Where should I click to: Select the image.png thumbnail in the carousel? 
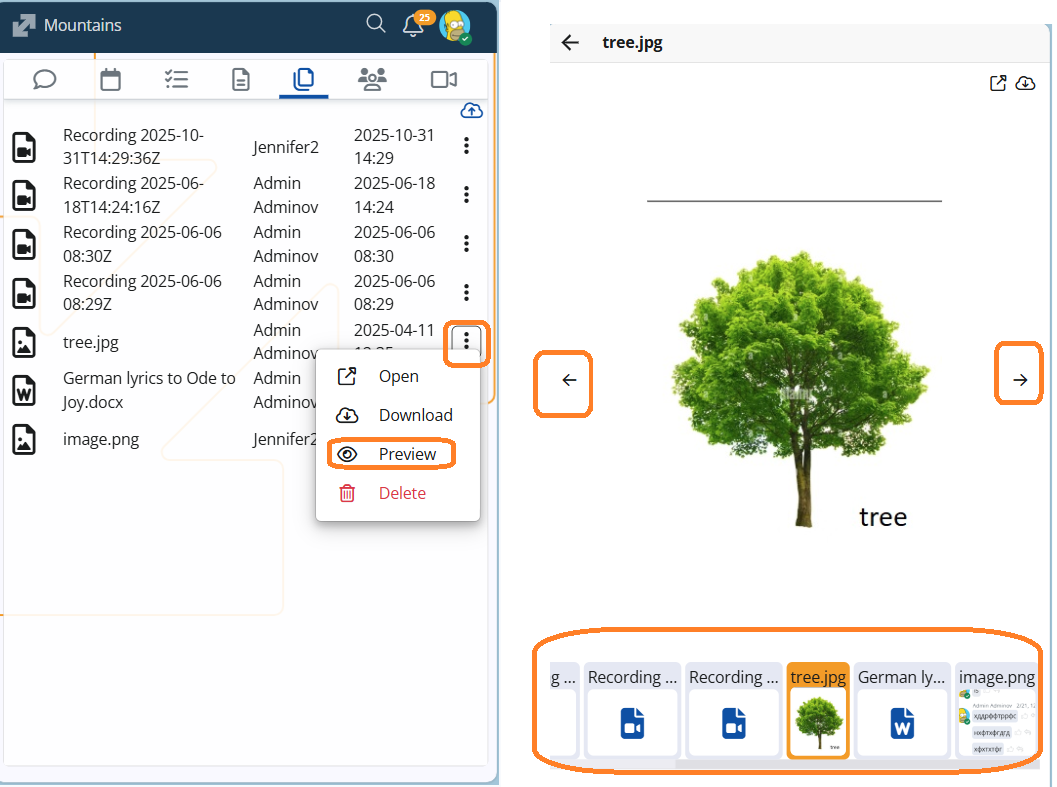click(996, 710)
